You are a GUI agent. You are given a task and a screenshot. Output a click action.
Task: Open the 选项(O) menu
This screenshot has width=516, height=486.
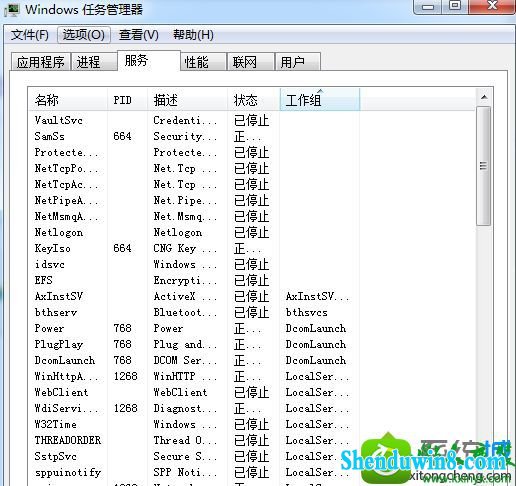coord(84,35)
